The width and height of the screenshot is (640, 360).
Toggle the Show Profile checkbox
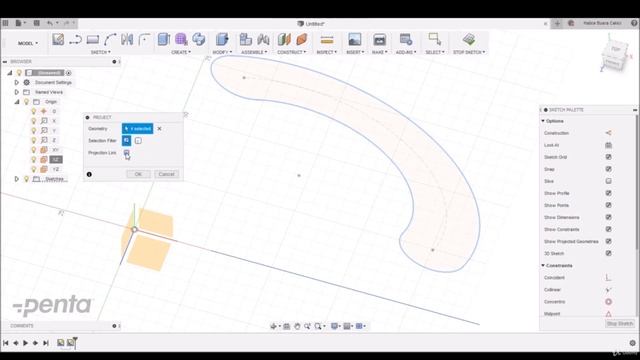click(x=608, y=193)
